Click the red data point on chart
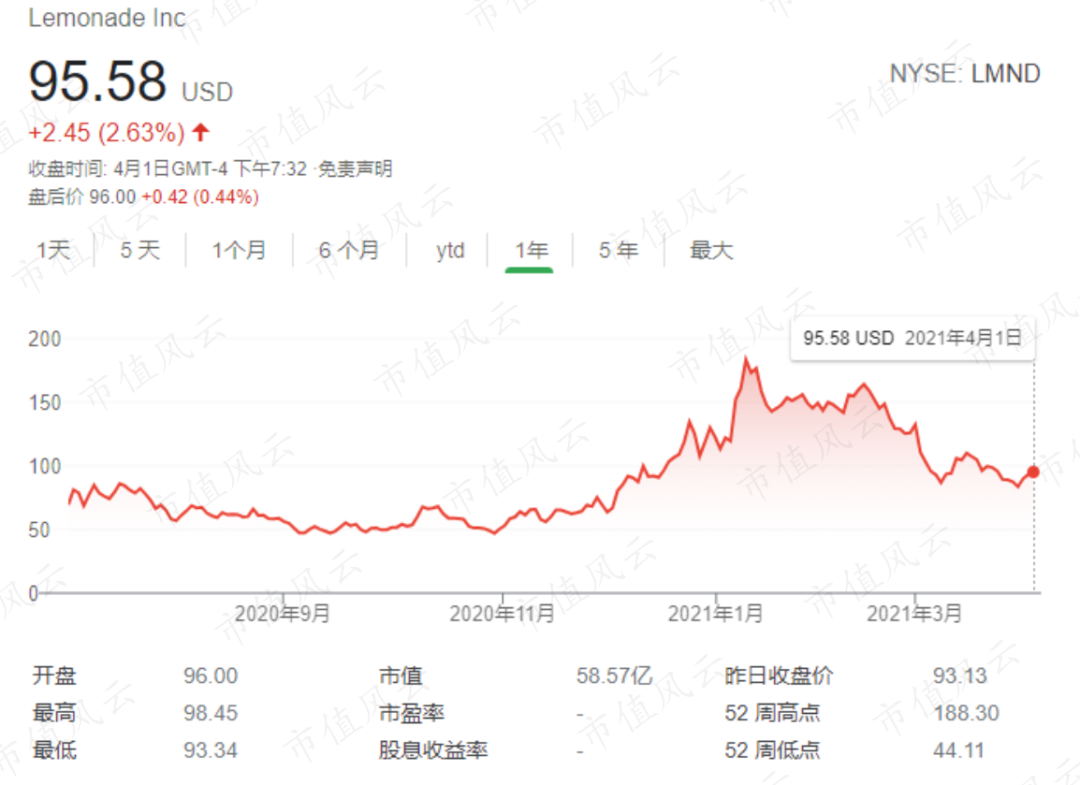1080x785 pixels. [x=1033, y=472]
